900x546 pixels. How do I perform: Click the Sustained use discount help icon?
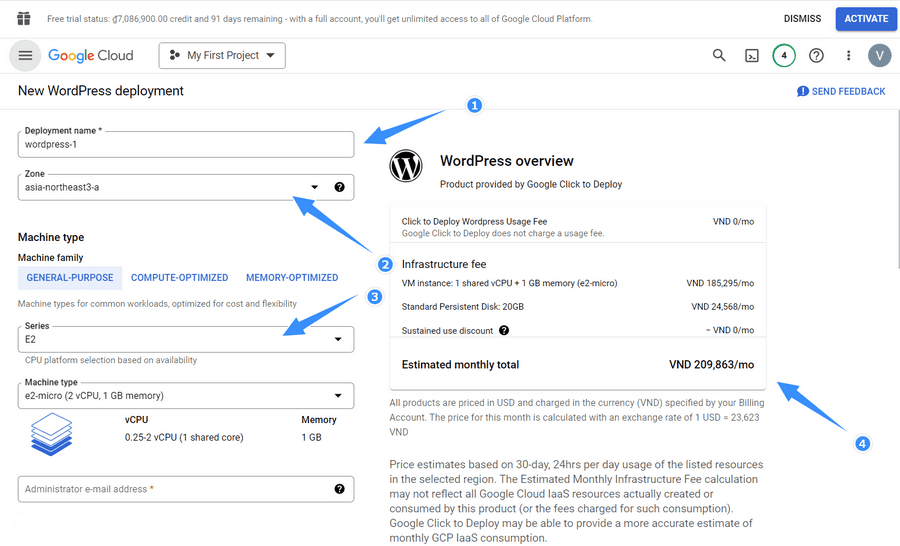[504, 330]
